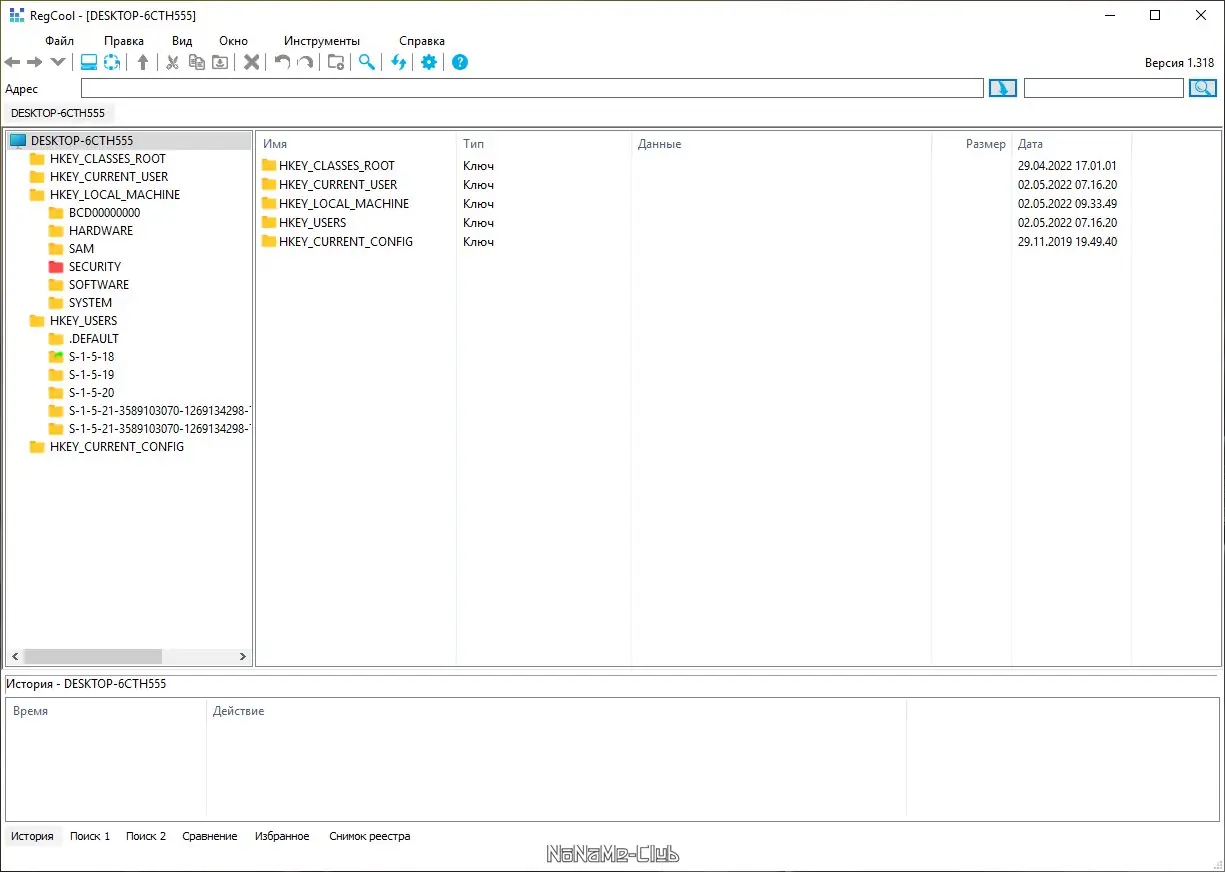The image size is (1225, 872).
Task: Click the scissors Cut icon
Action: point(172,62)
